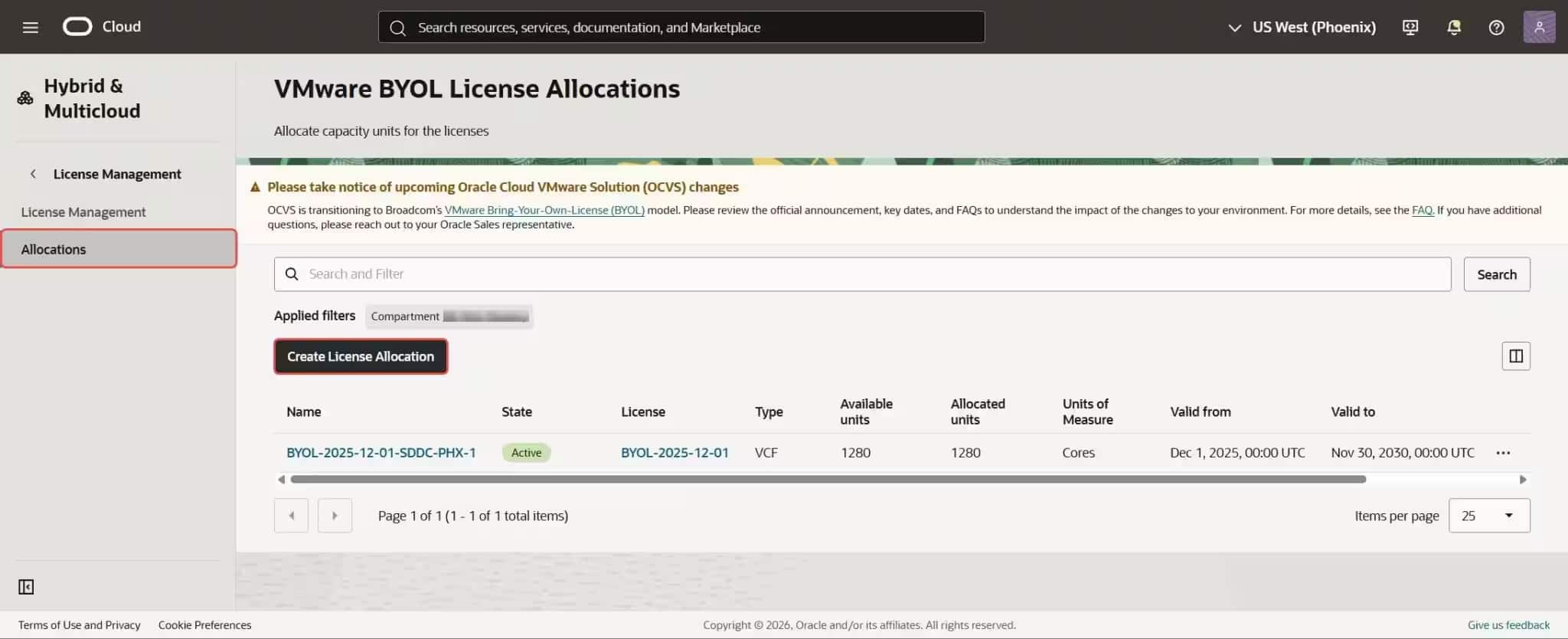Open the manage table columns icon
This screenshot has height=639, width=1568.
tap(1516, 356)
